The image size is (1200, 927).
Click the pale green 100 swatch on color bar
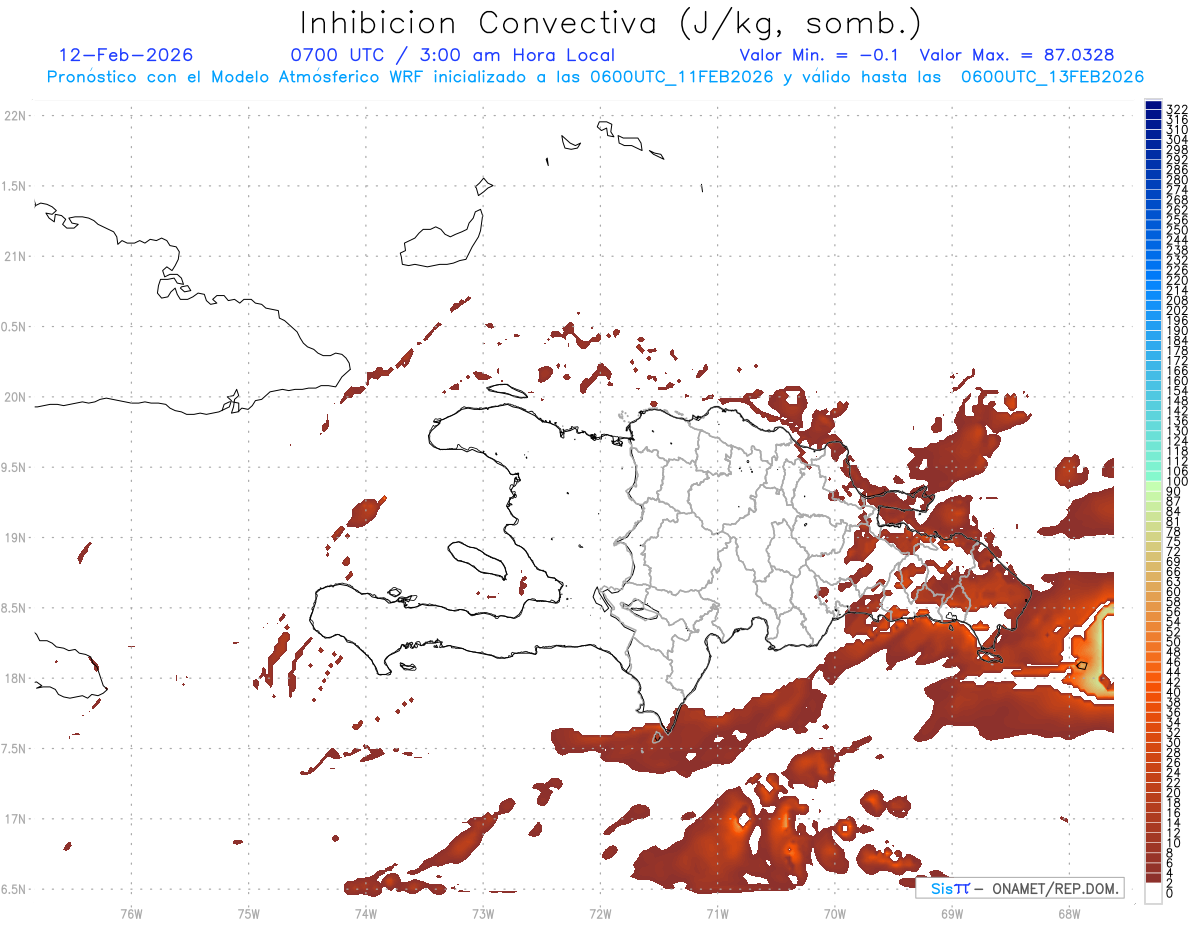(1153, 484)
